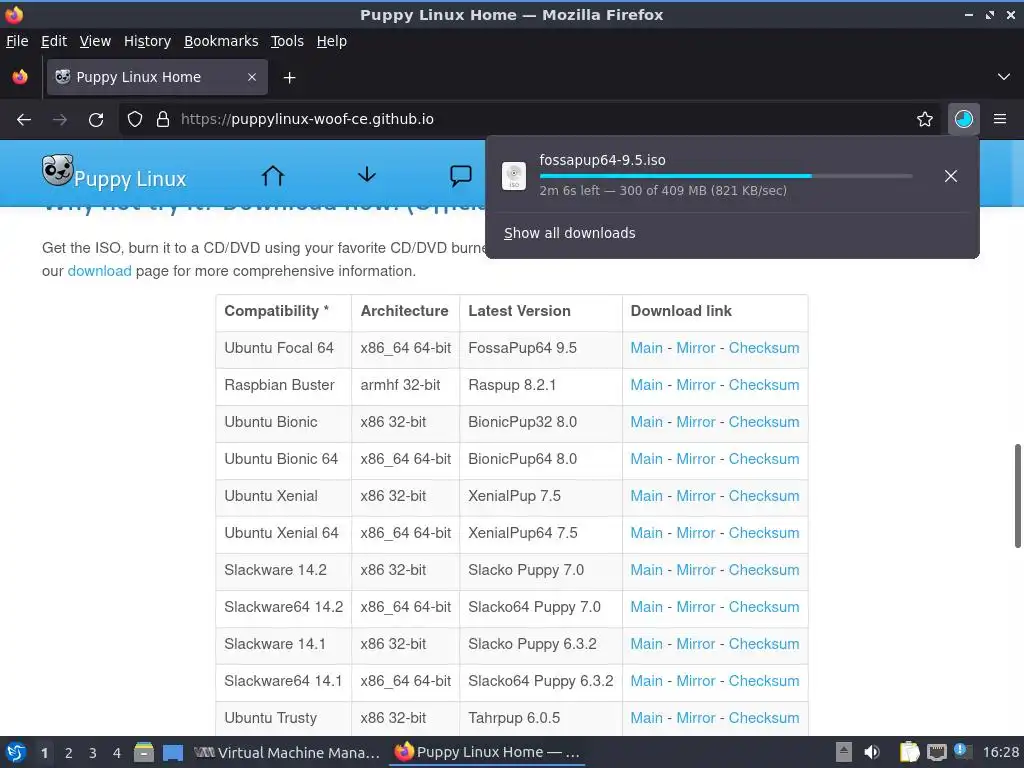1024x768 pixels.
Task: Open a new tab with plus
Action: pyautogui.click(x=289, y=78)
